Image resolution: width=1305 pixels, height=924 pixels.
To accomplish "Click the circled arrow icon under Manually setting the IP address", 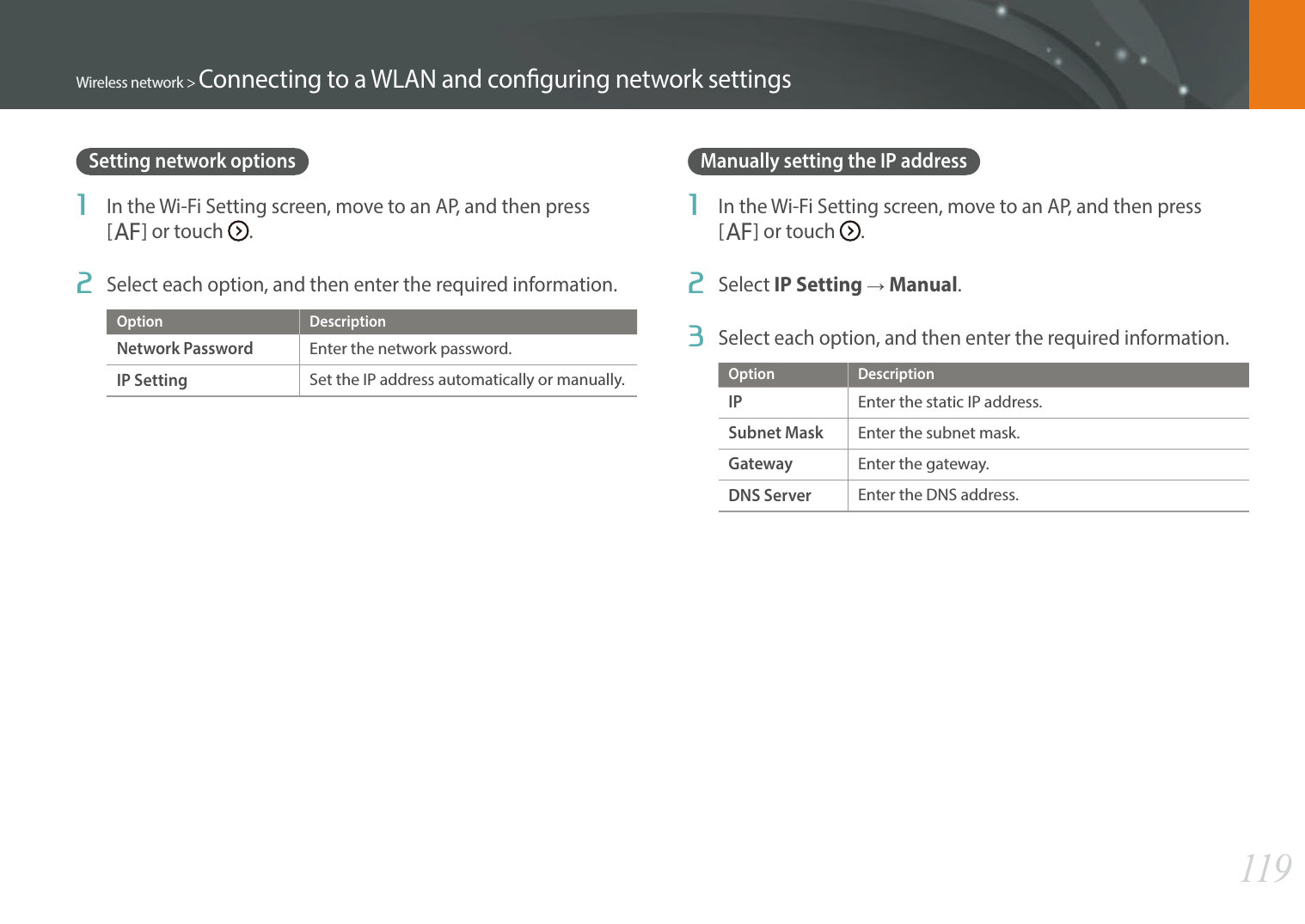I will coord(850,231).
